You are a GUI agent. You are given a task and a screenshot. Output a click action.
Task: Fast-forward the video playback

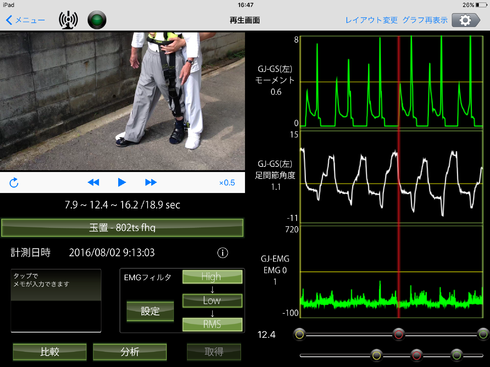[151, 182]
